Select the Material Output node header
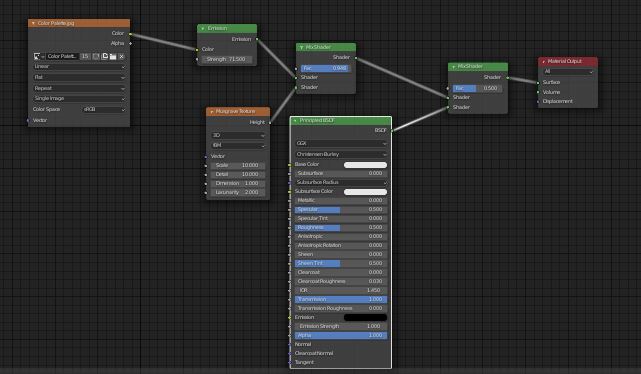The image size is (641, 374). click(x=568, y=61)
